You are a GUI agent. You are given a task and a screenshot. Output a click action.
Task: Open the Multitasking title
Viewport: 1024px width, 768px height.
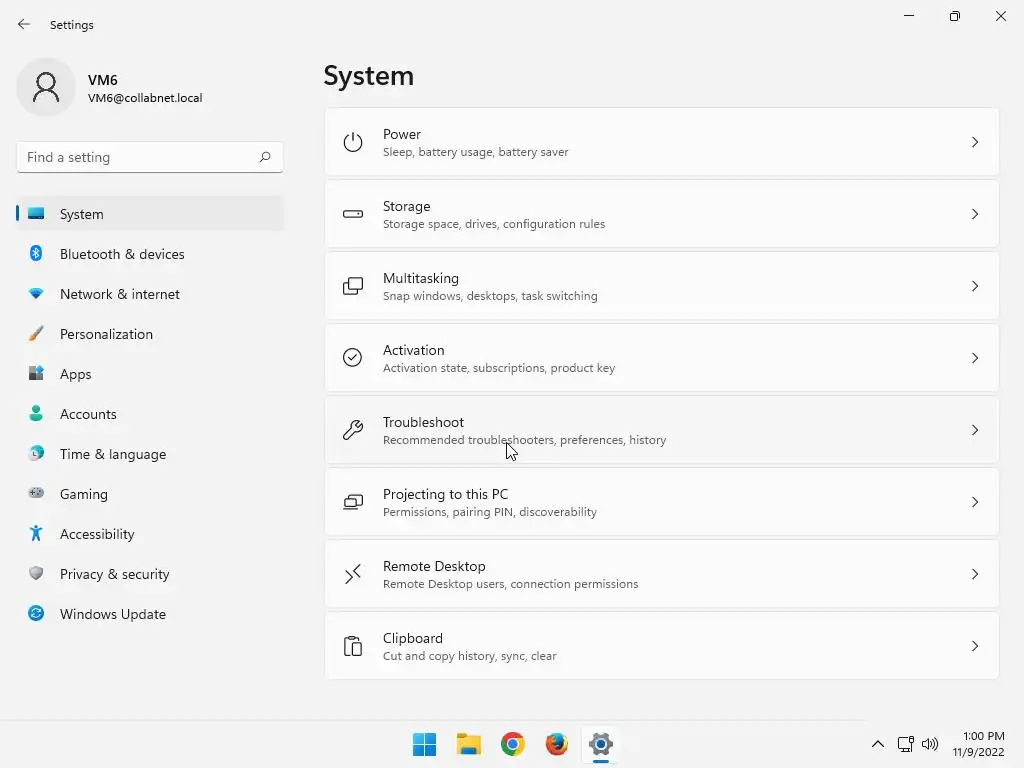421,278
